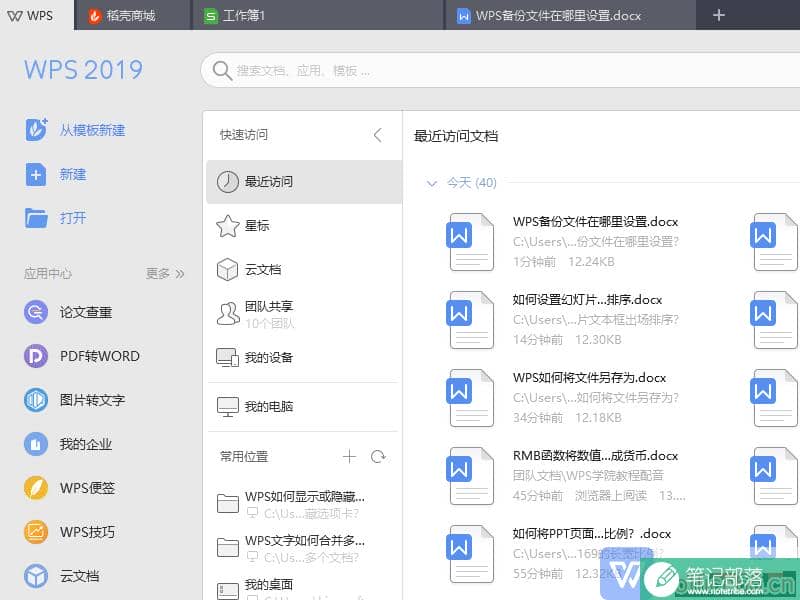Image resolution: width=800 pixels, height=600 pixels.
Task: Select 我的电脑 in quick access
Action: [x=304, y=407]
